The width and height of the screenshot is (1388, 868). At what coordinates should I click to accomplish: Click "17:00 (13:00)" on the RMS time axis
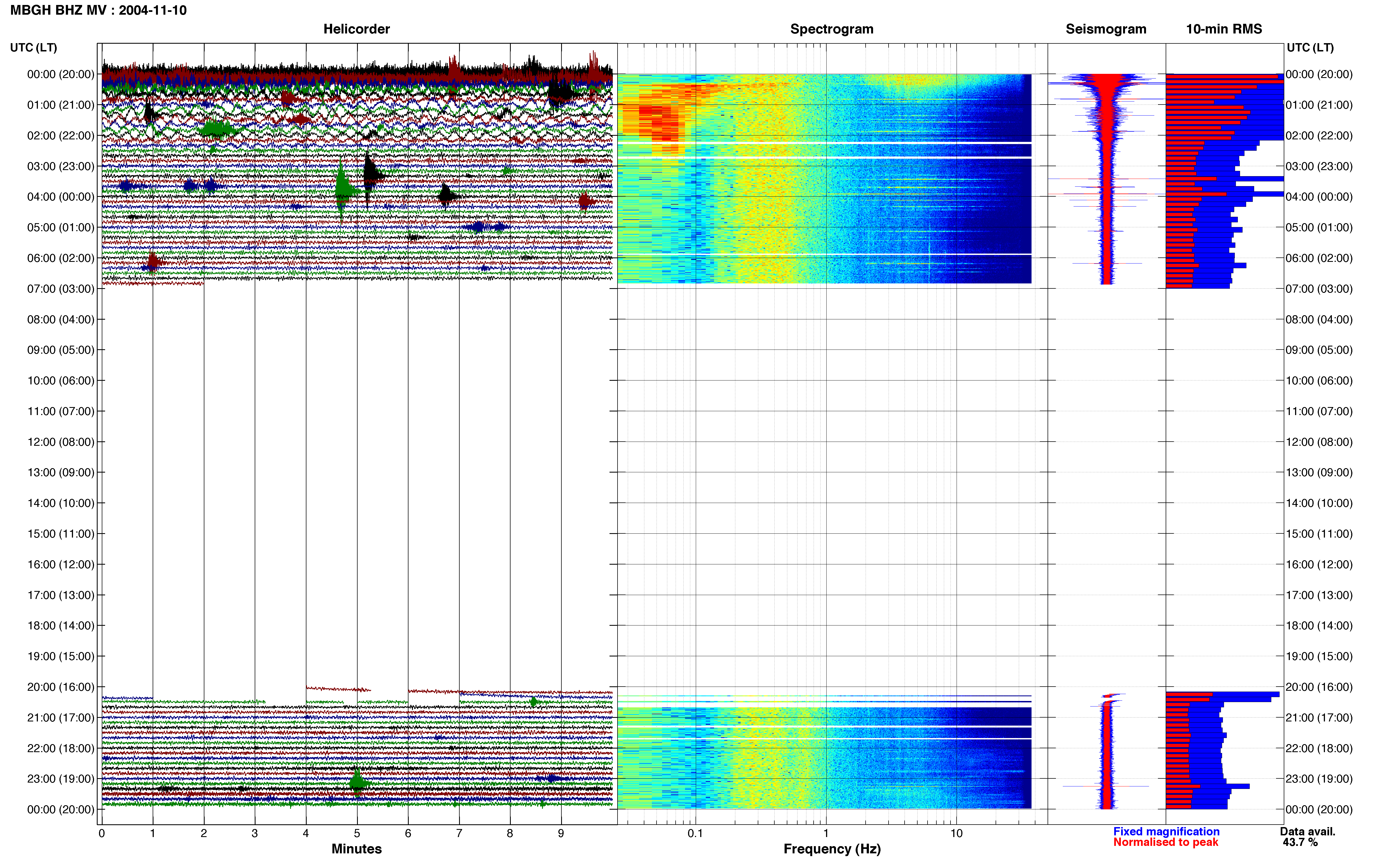point(1319,595)
